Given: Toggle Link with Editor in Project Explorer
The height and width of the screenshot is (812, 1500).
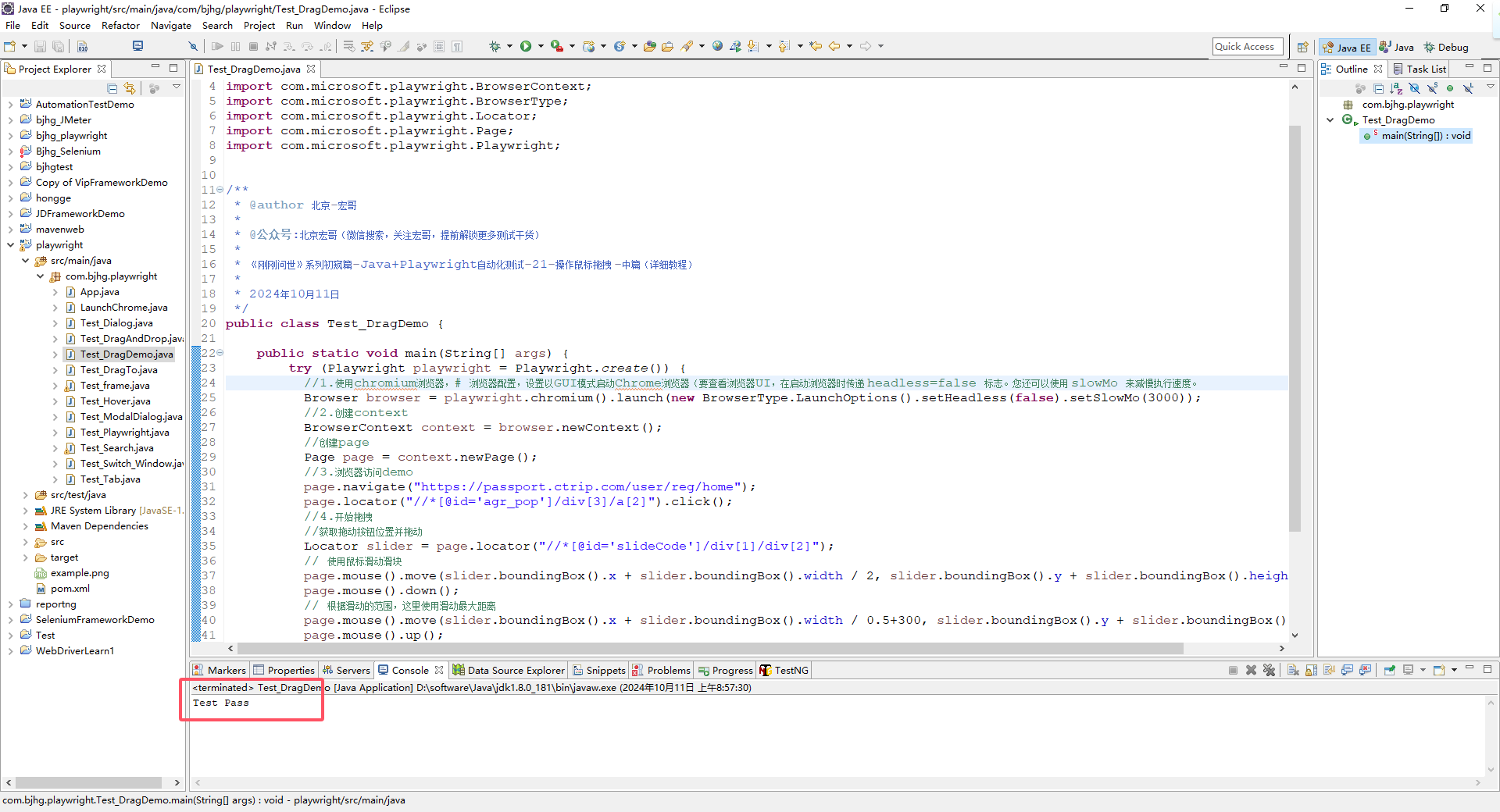Looking at the screenshot, I should (x=130, y=88).
